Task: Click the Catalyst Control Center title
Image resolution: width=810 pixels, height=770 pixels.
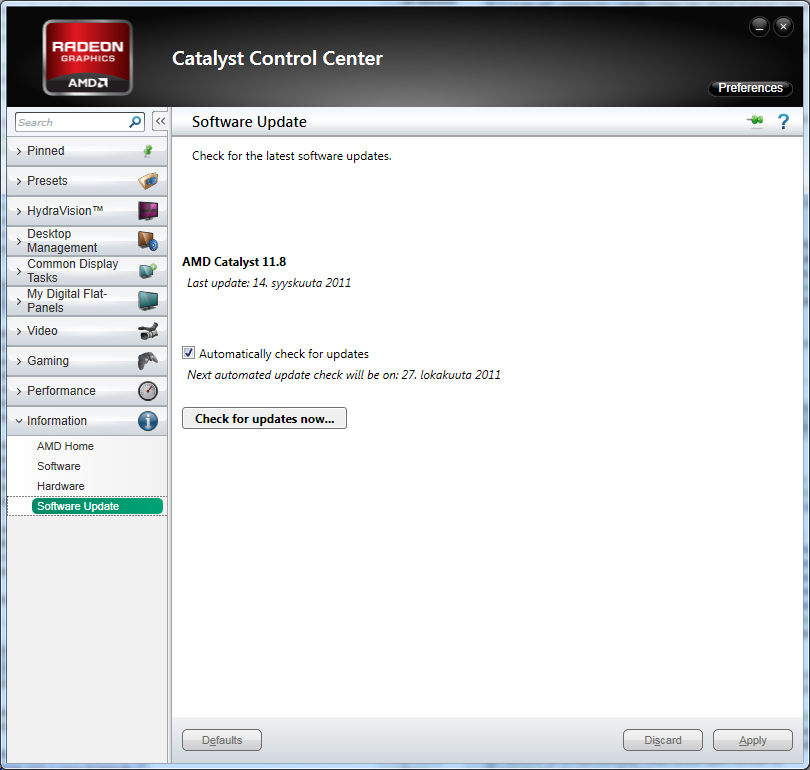Action: 277,58
